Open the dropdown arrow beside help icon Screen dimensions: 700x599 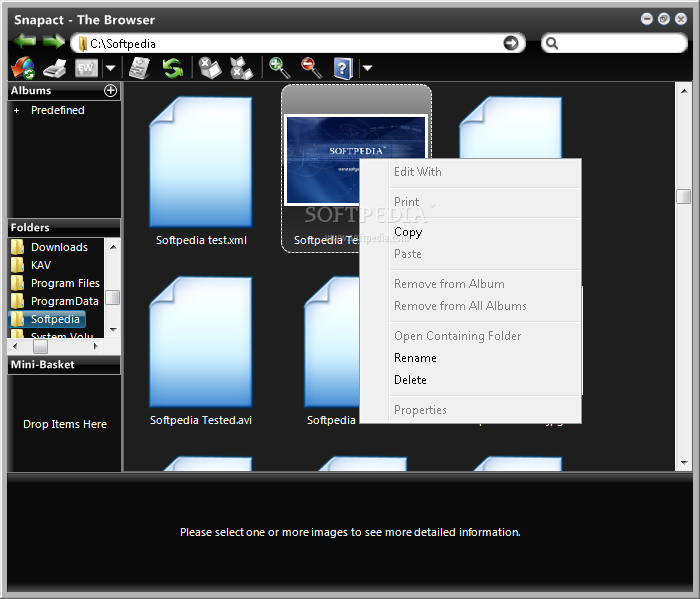point(367,68)
